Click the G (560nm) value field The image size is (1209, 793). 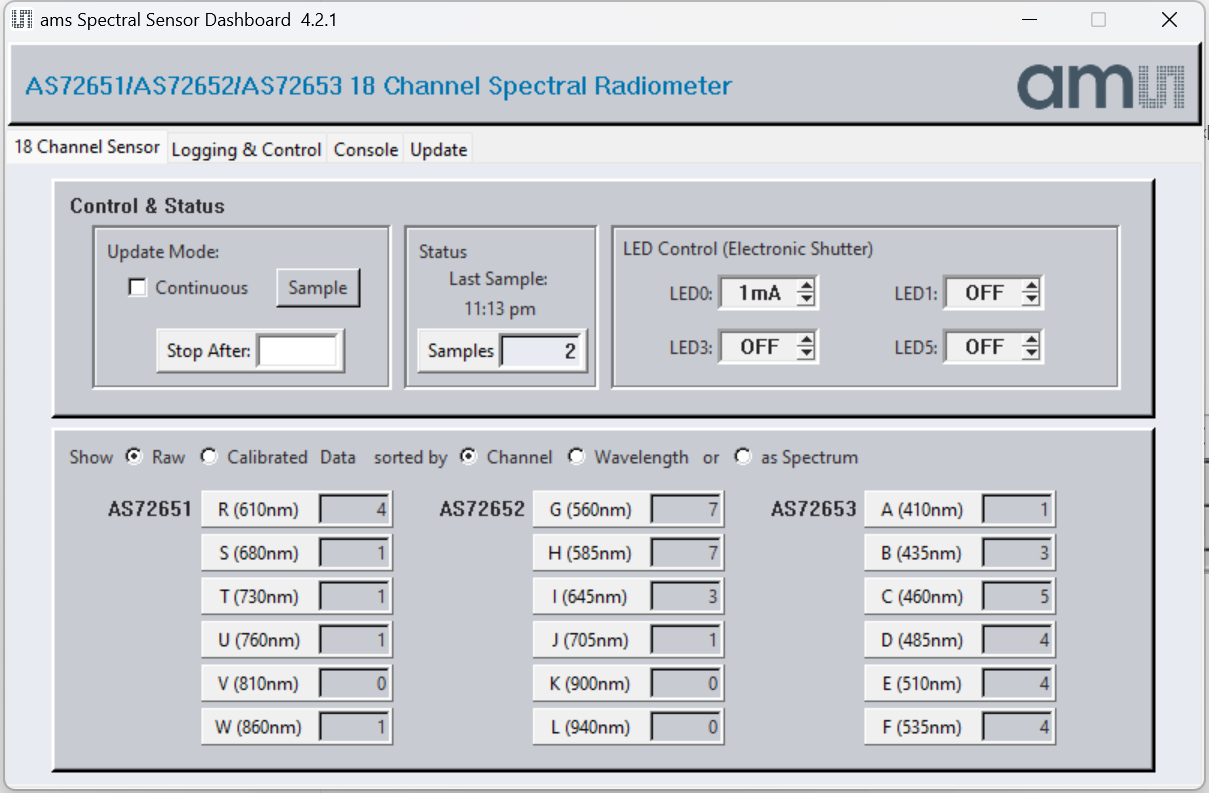pos(685,510)
